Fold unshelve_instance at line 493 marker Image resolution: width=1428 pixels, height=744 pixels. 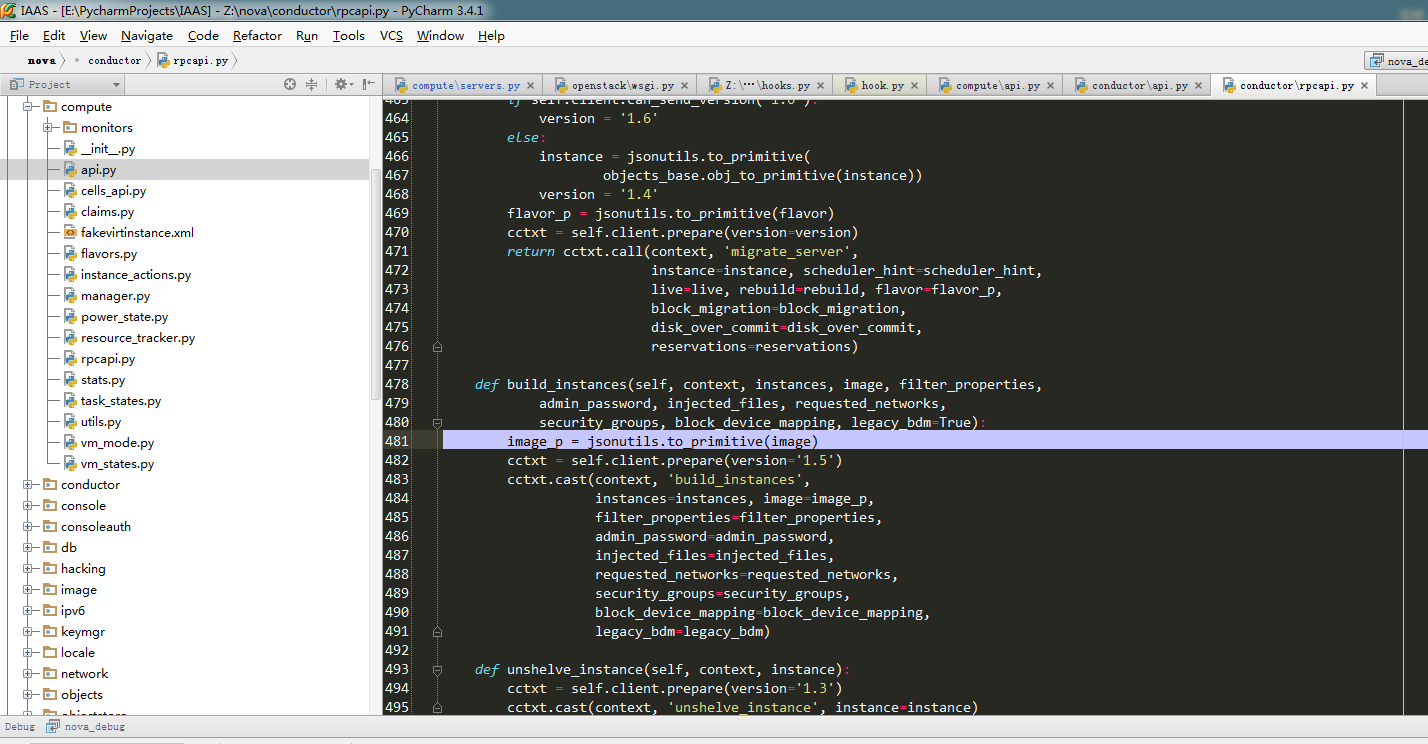437,670
